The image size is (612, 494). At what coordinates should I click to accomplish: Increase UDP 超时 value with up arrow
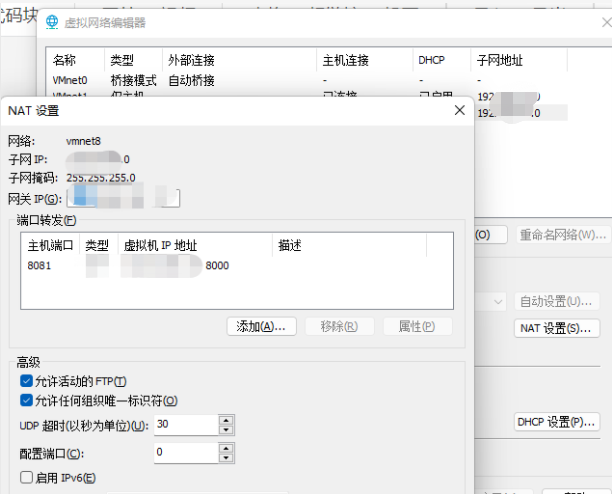(x=226, y=420)
